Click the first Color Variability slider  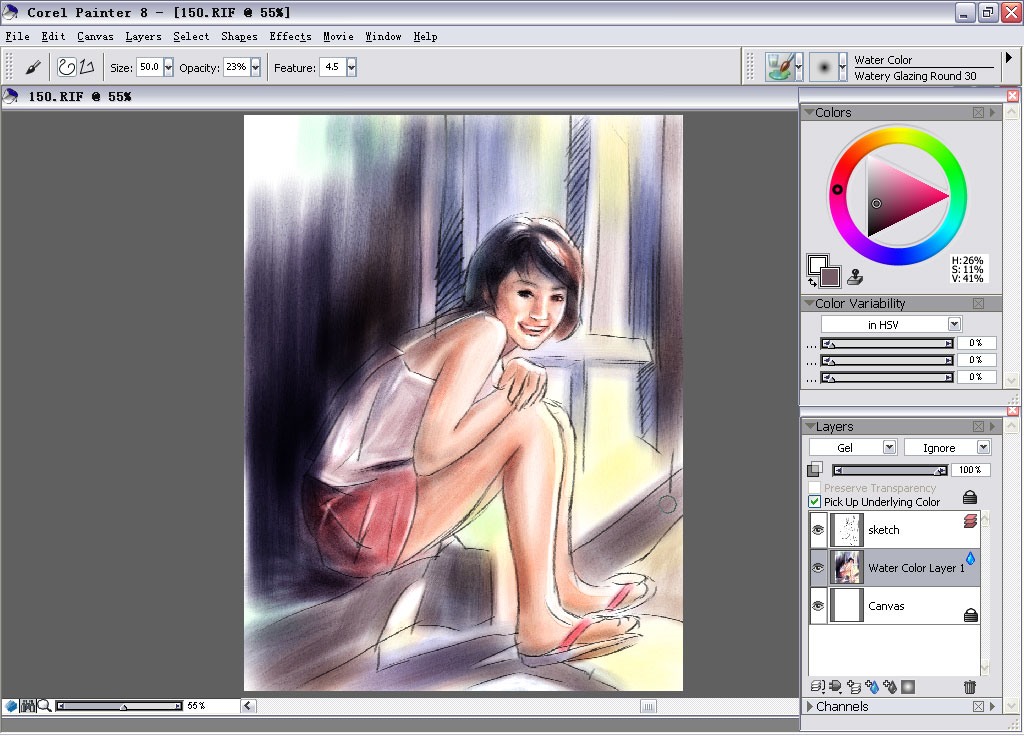pos(888,343)
